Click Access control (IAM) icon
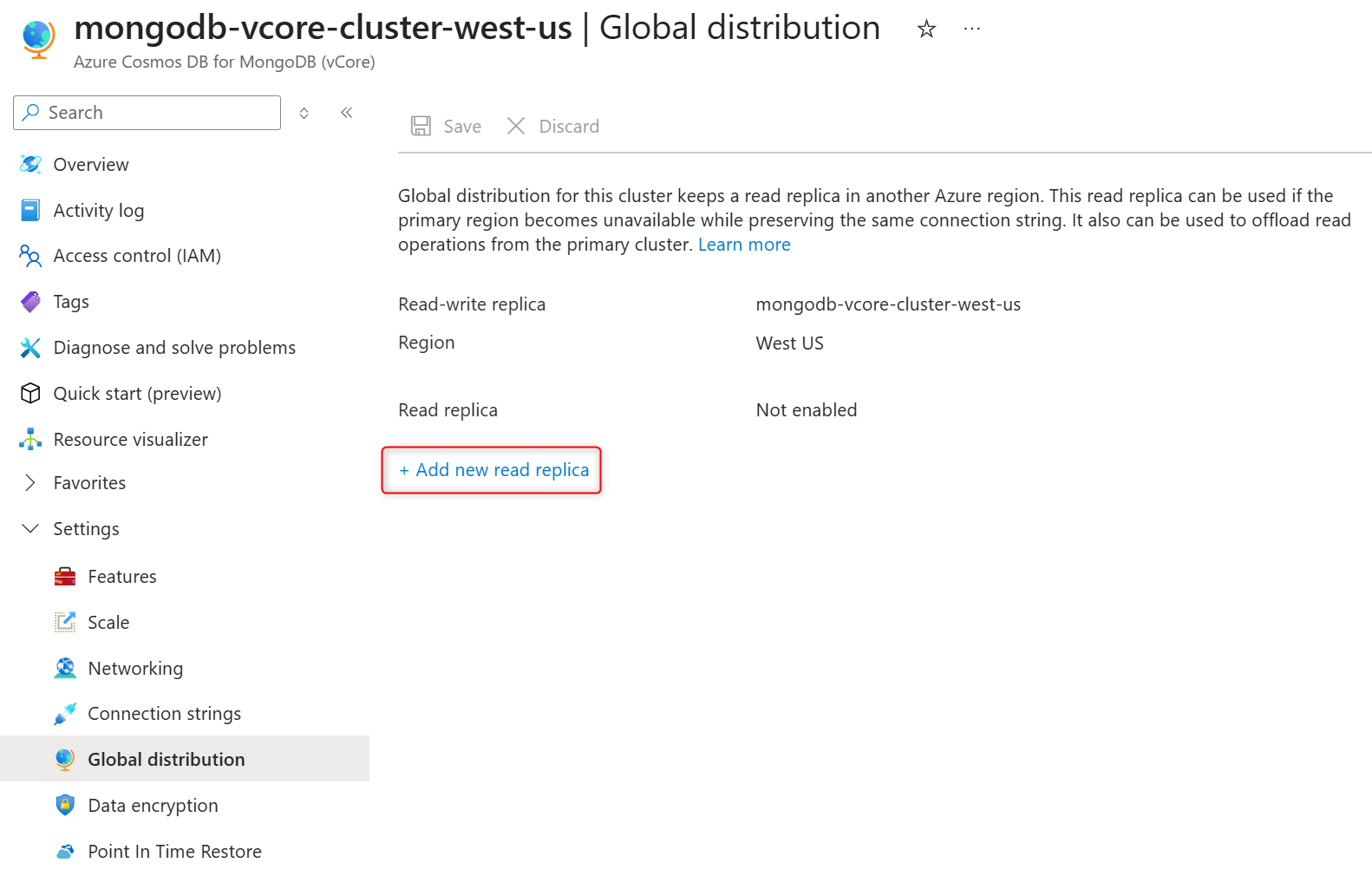Image resolution: width=1372 pixels, height=876 pixels. point(30,256)
